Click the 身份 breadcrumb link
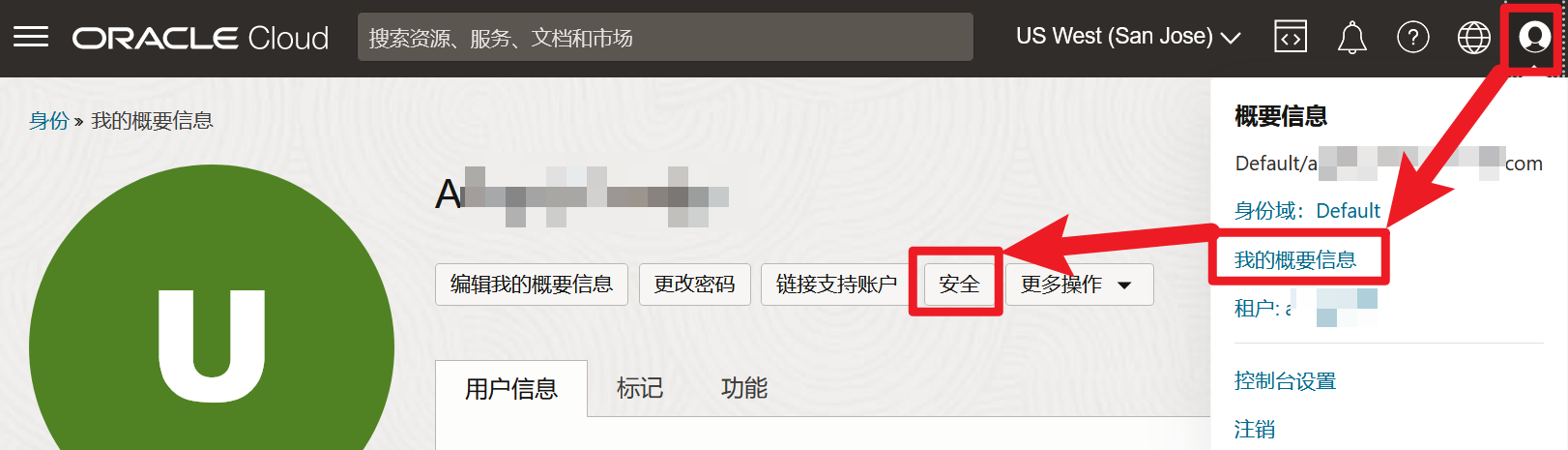The image size is (1568, 450). coord(48,121)
